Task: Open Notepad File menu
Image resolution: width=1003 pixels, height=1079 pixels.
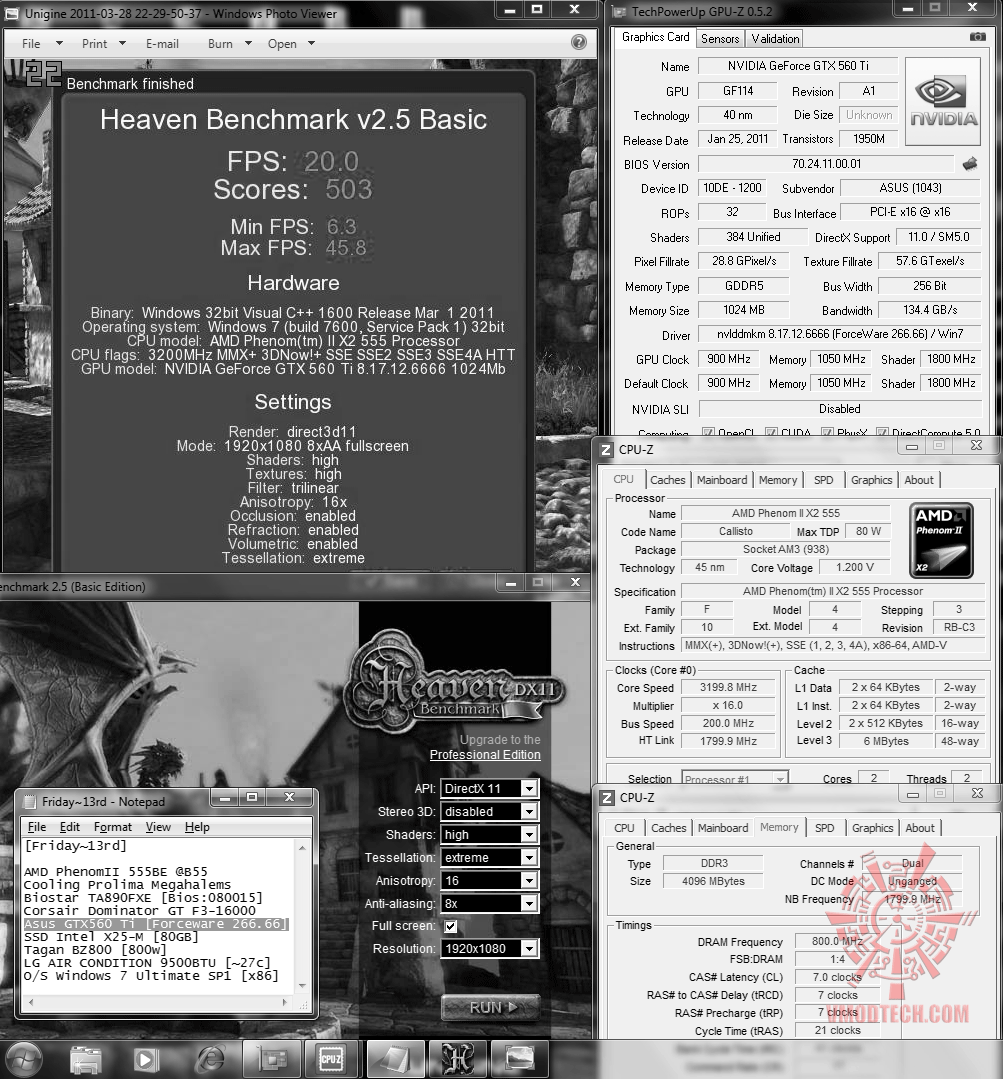Action: [36, 826]
